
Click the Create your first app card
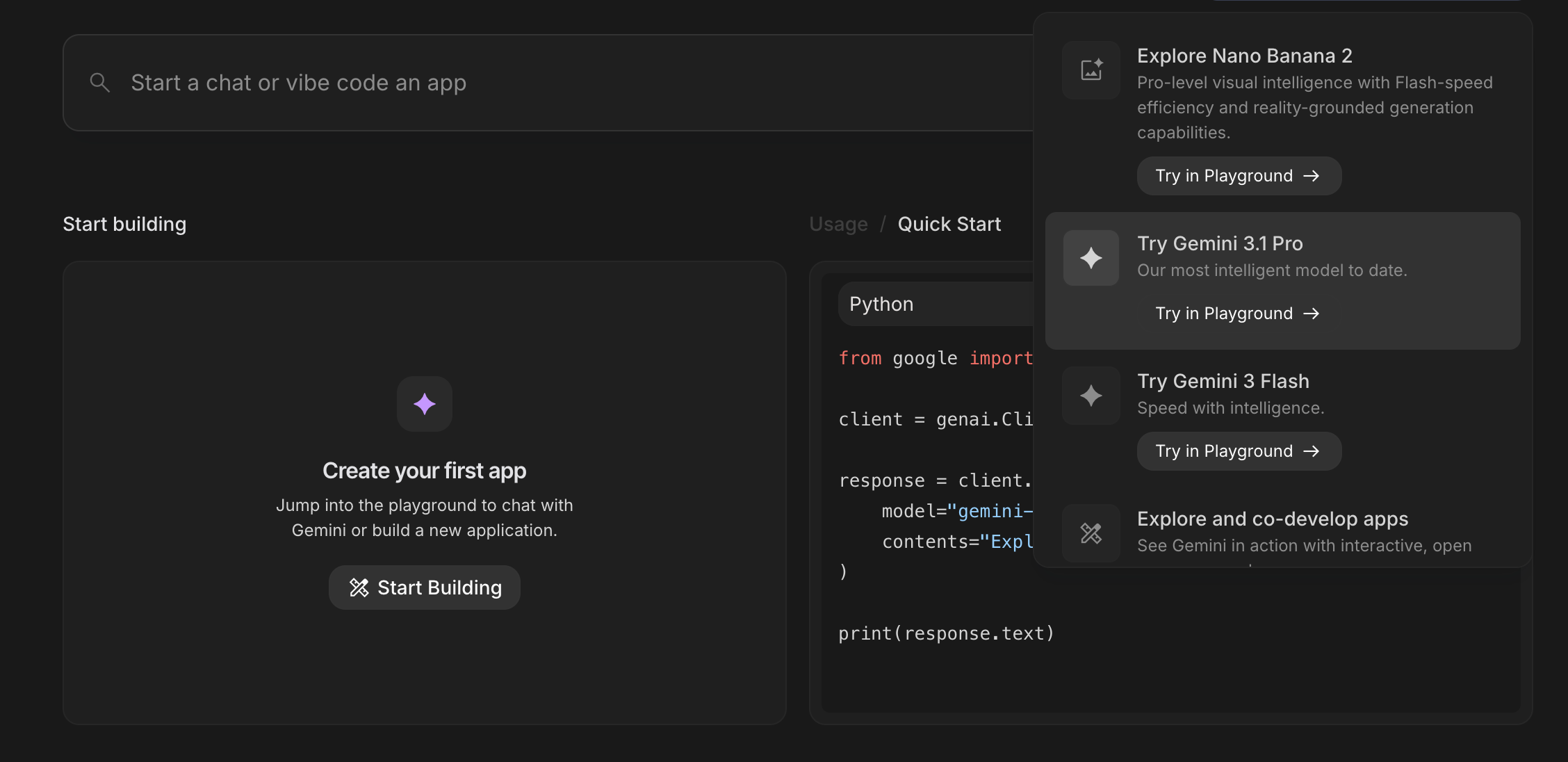425,471
